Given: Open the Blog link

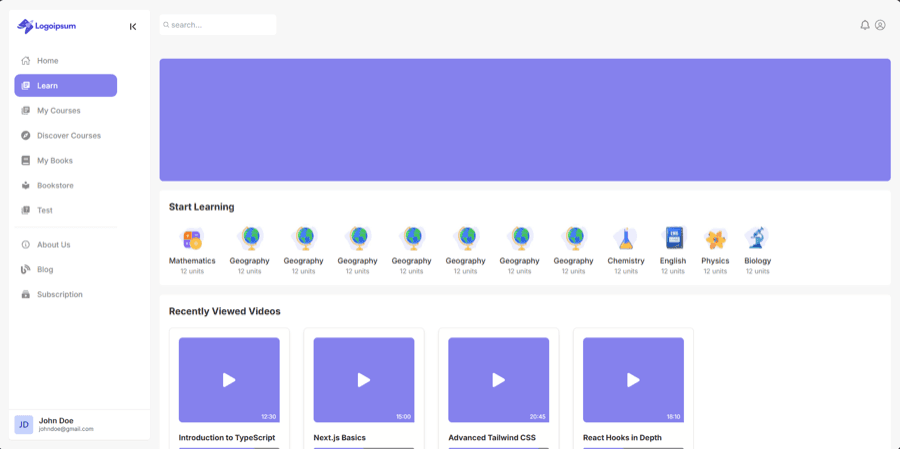Looking at the screenshot, I should pos(65,269).
